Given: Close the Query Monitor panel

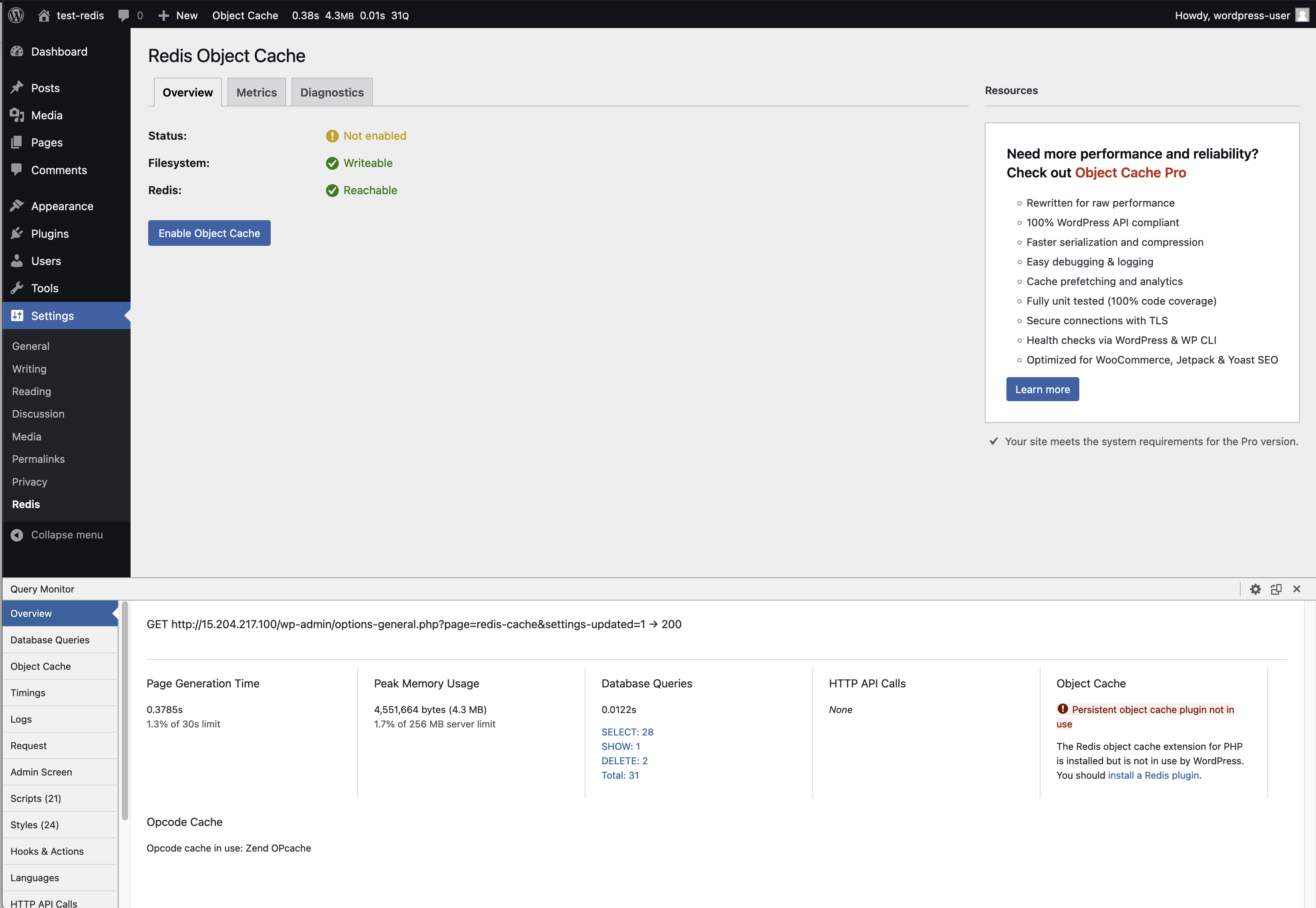Looking at the screenshot, I should [x=1297, y=589].
